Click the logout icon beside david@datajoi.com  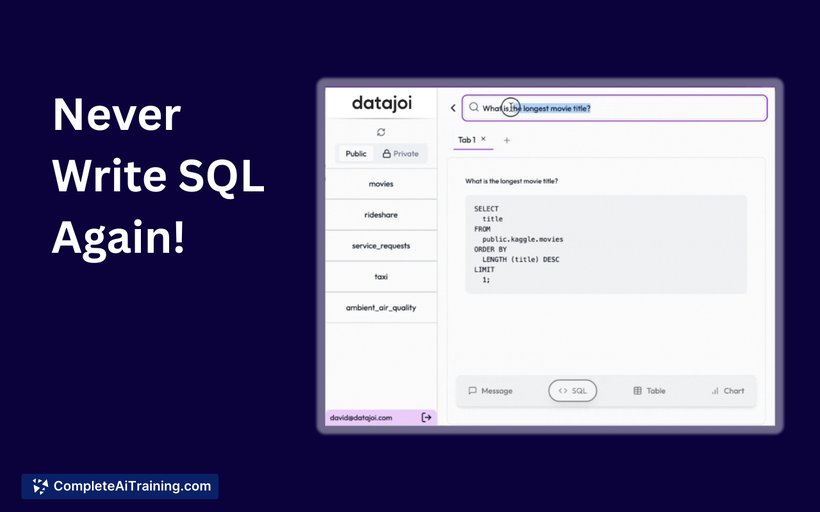coord(426,417)
